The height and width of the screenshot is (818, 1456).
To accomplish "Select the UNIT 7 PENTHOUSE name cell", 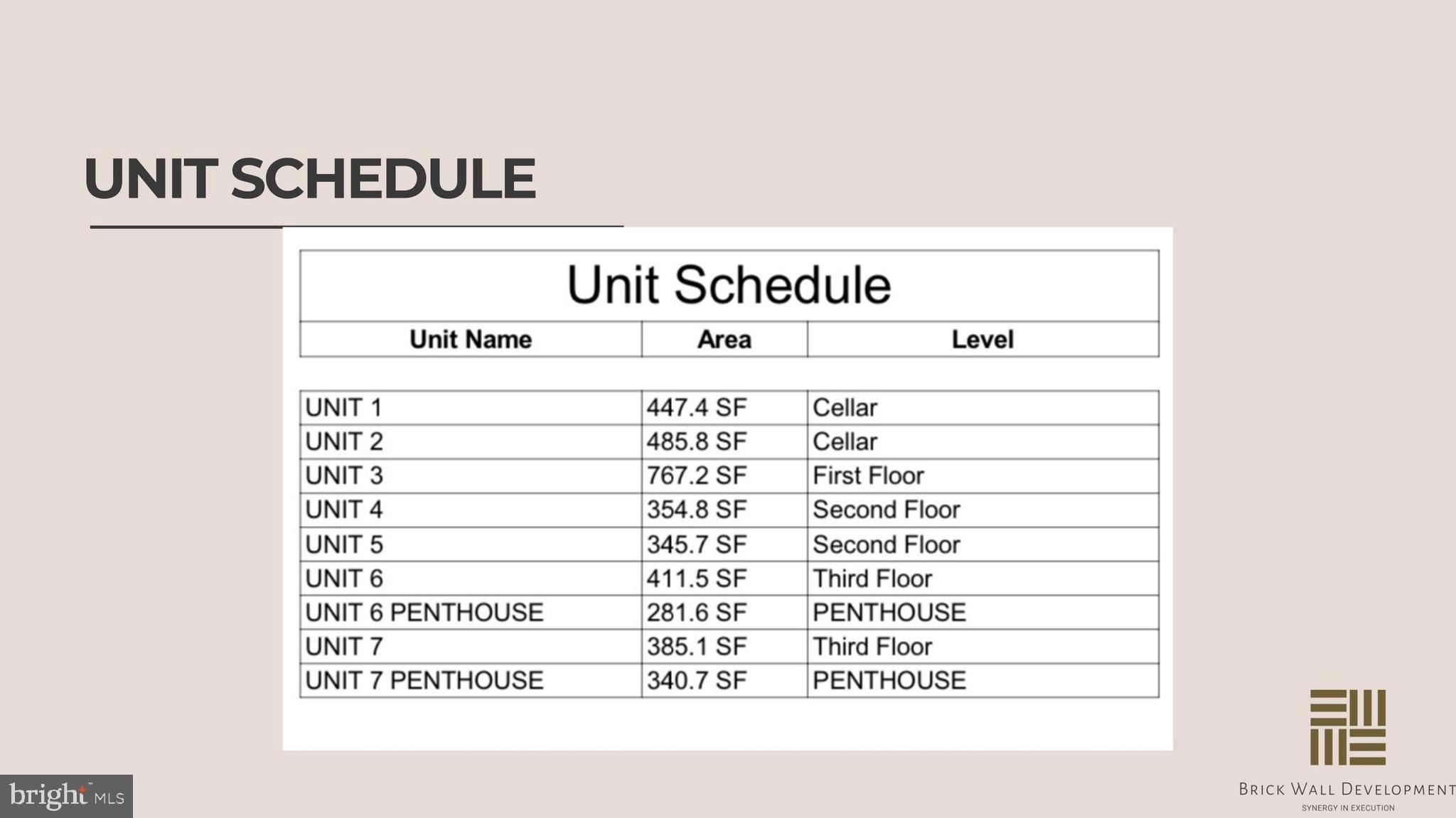I will point(424,680).
